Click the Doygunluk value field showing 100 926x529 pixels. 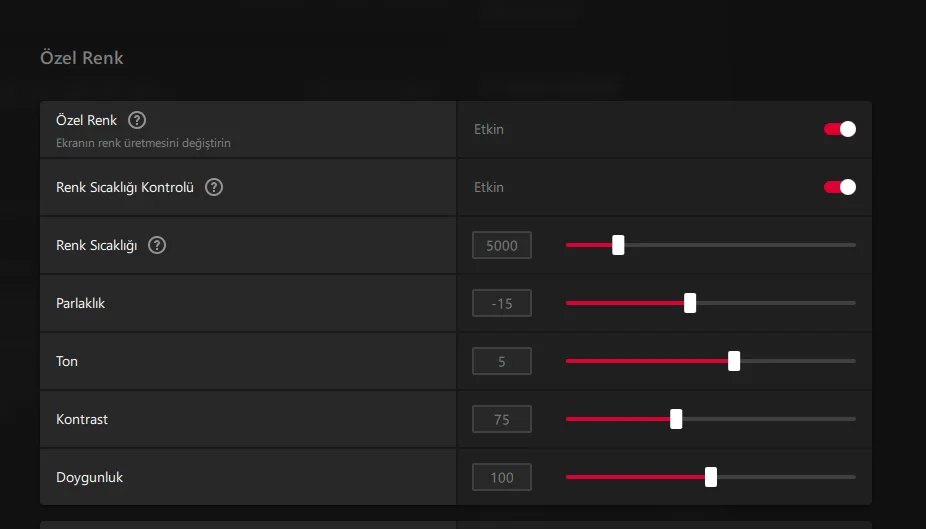click(502, 477)
